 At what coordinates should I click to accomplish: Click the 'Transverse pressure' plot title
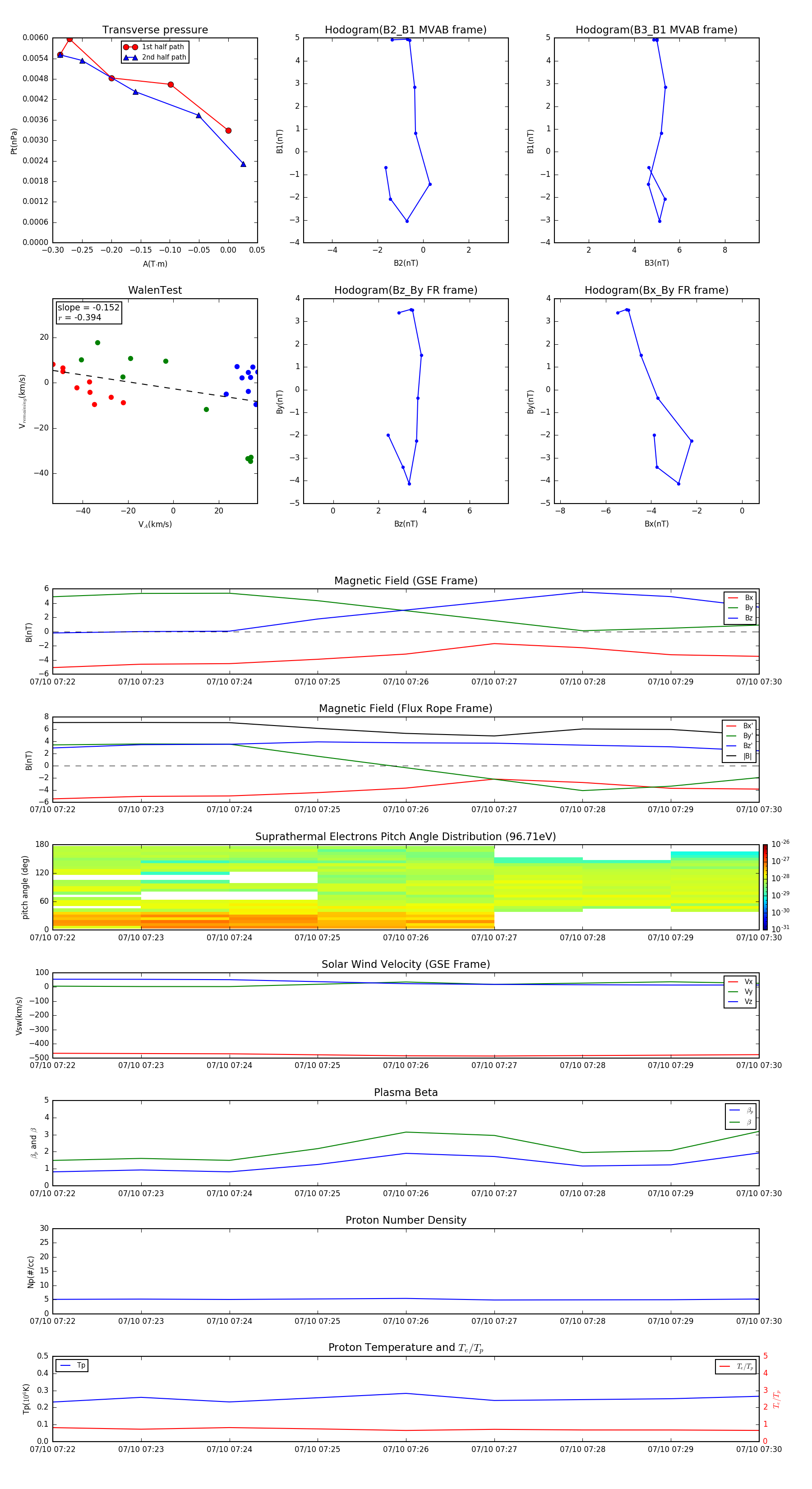(155, 30)
